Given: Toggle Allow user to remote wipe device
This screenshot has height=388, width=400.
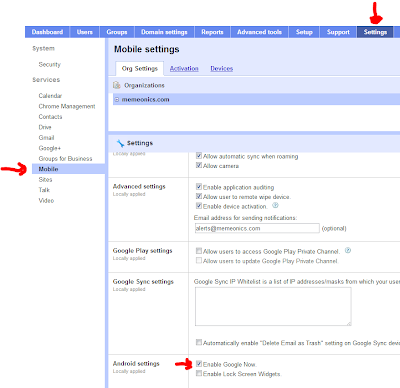Looking at the screenshot, I should click(199, 196).
